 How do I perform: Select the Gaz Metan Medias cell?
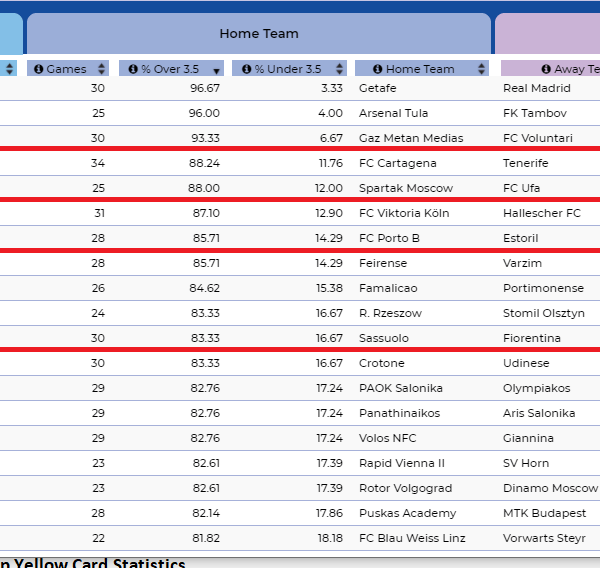pos(411,138)
